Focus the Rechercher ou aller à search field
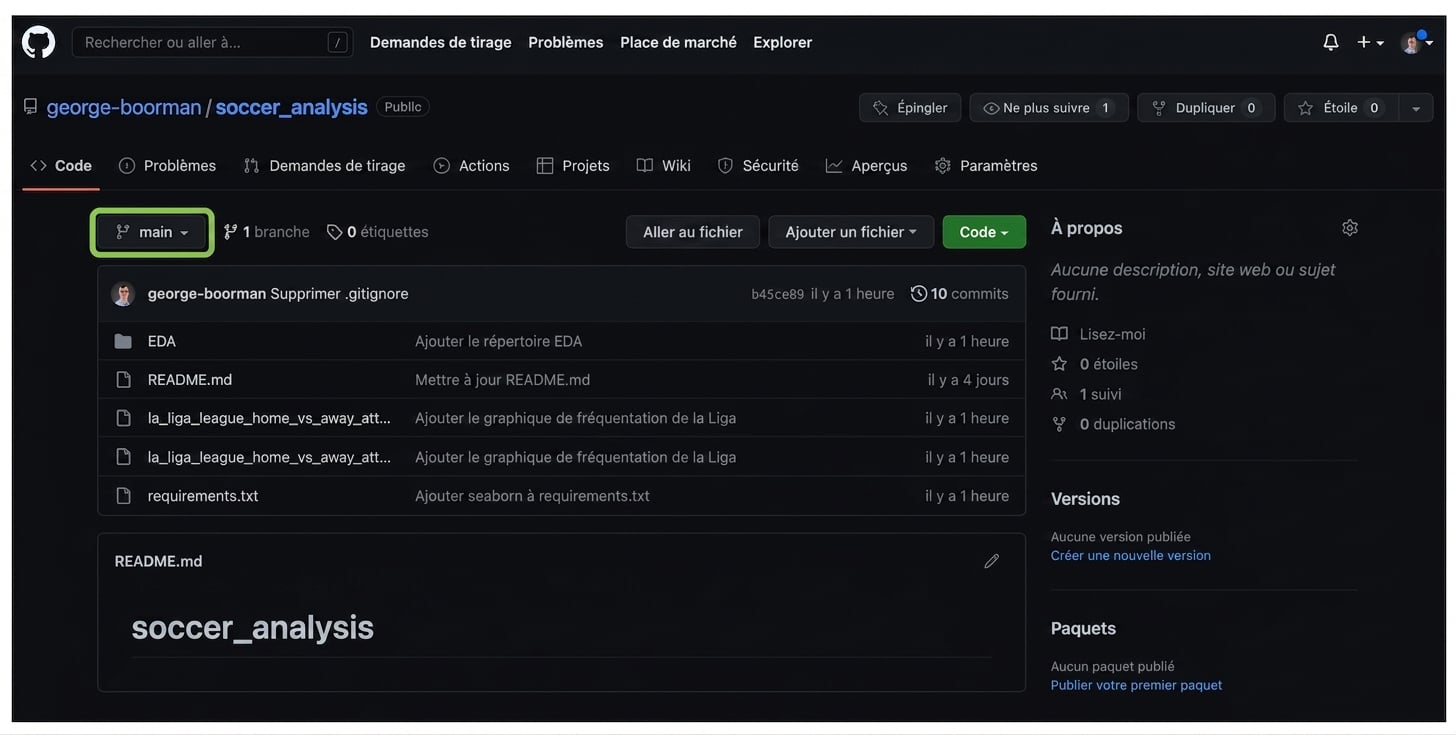 (x=213, y=42)
